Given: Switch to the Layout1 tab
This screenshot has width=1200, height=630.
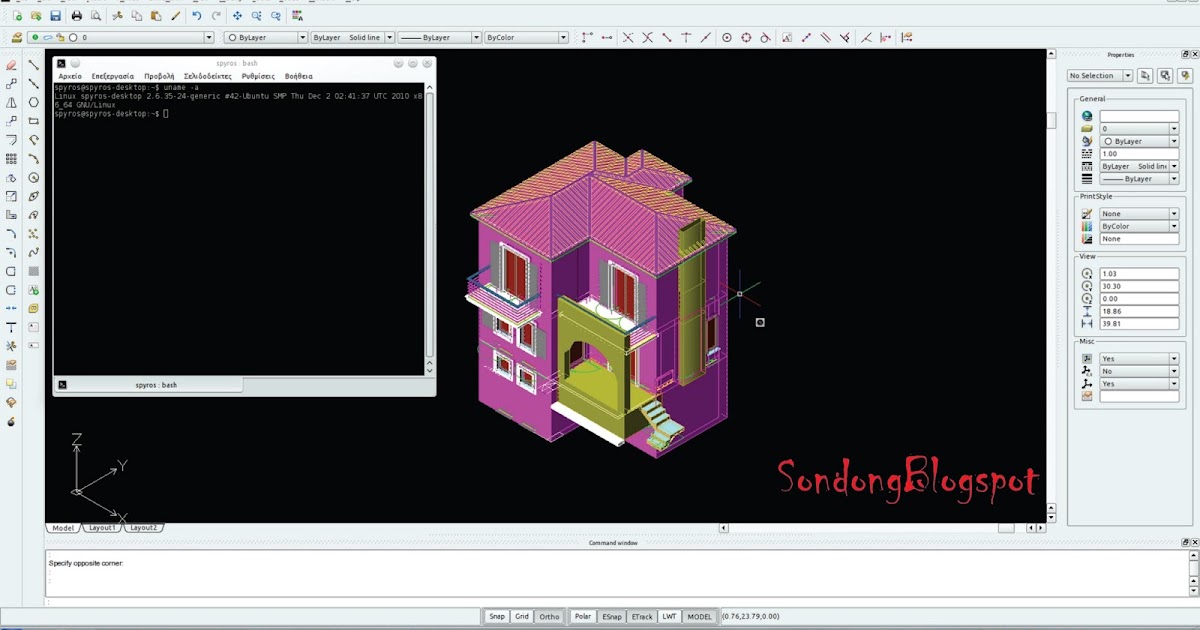Looking at the screenshot, I should coord(101,527).
